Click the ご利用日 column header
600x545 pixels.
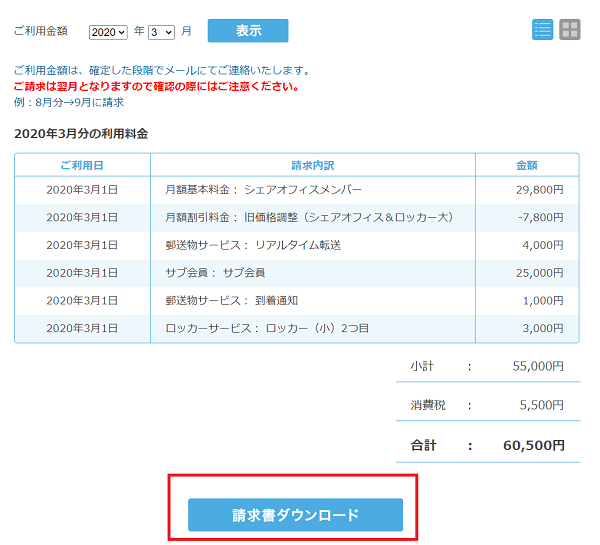pos(82,165)
